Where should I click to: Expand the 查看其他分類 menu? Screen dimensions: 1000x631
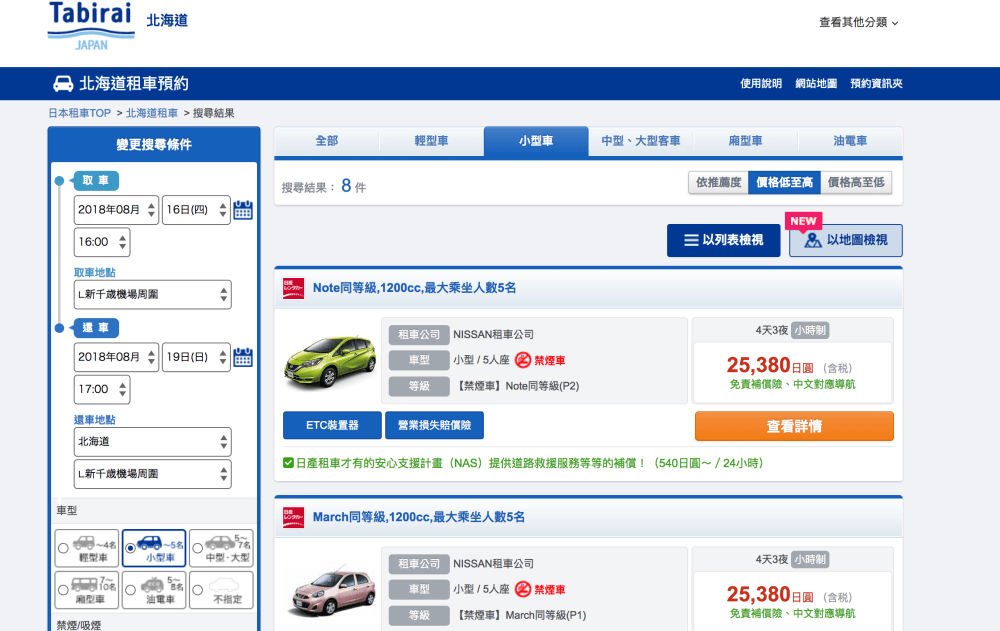point(858,22)
